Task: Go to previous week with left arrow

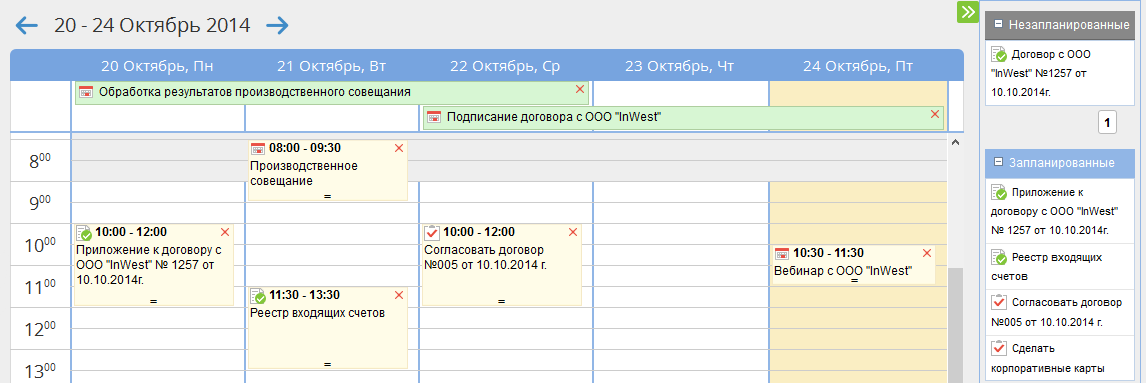Action: 26,26
